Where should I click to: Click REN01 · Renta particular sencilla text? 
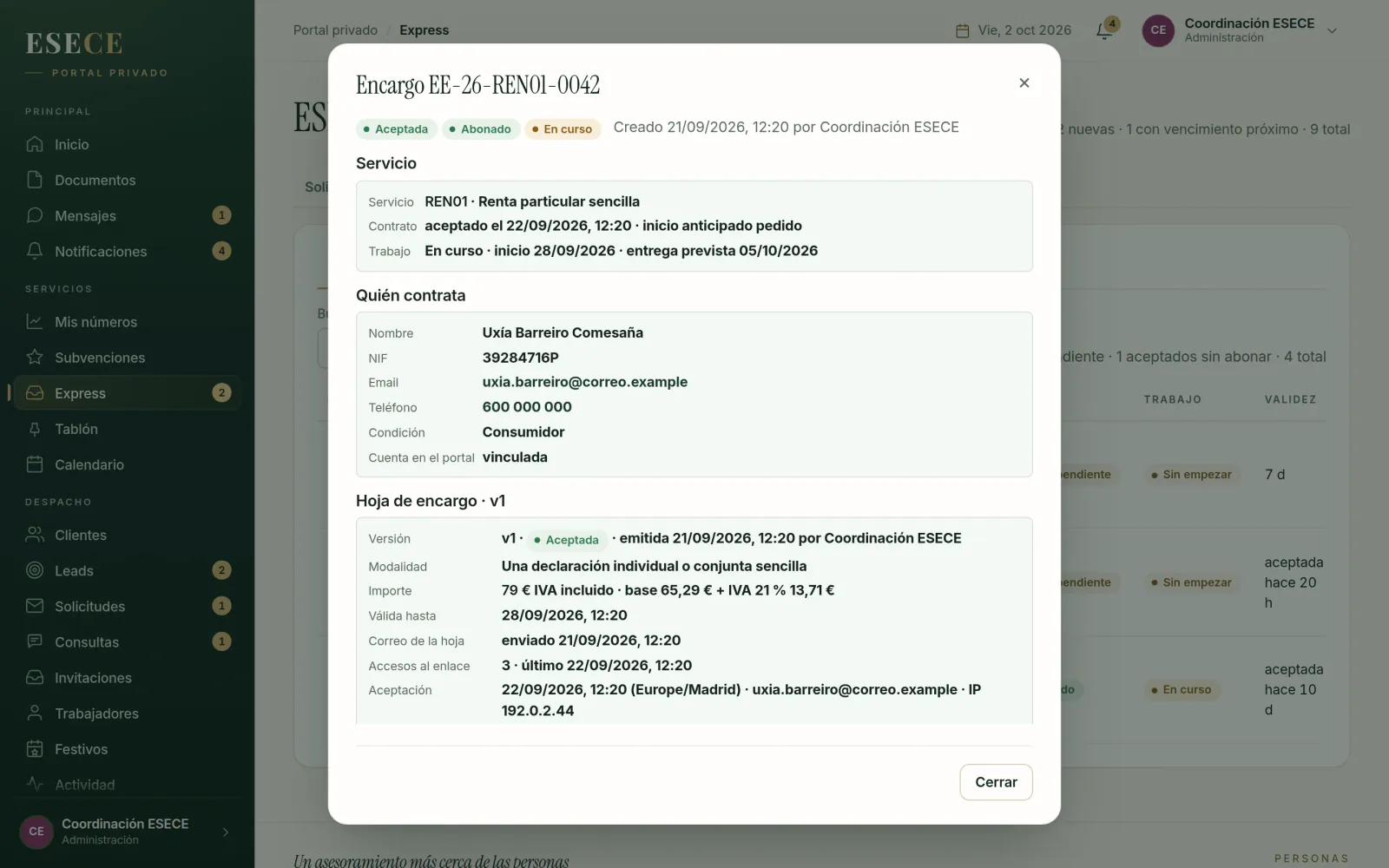(x=532, y=201)
